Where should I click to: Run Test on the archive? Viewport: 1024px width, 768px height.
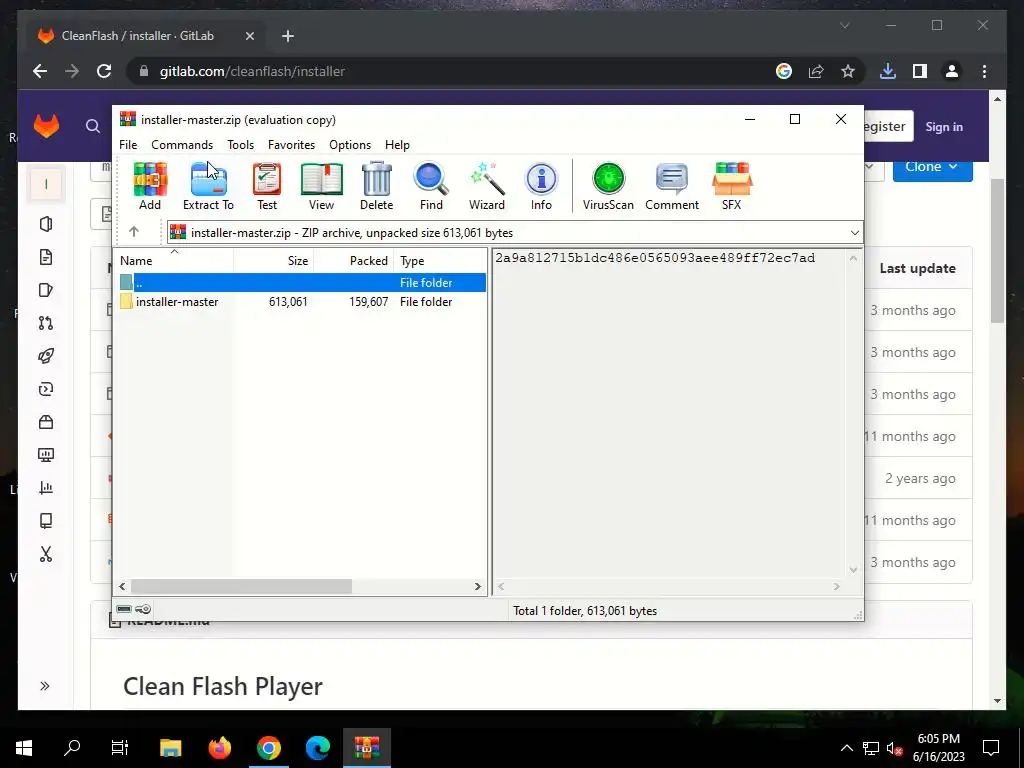(x=266, y=186)
